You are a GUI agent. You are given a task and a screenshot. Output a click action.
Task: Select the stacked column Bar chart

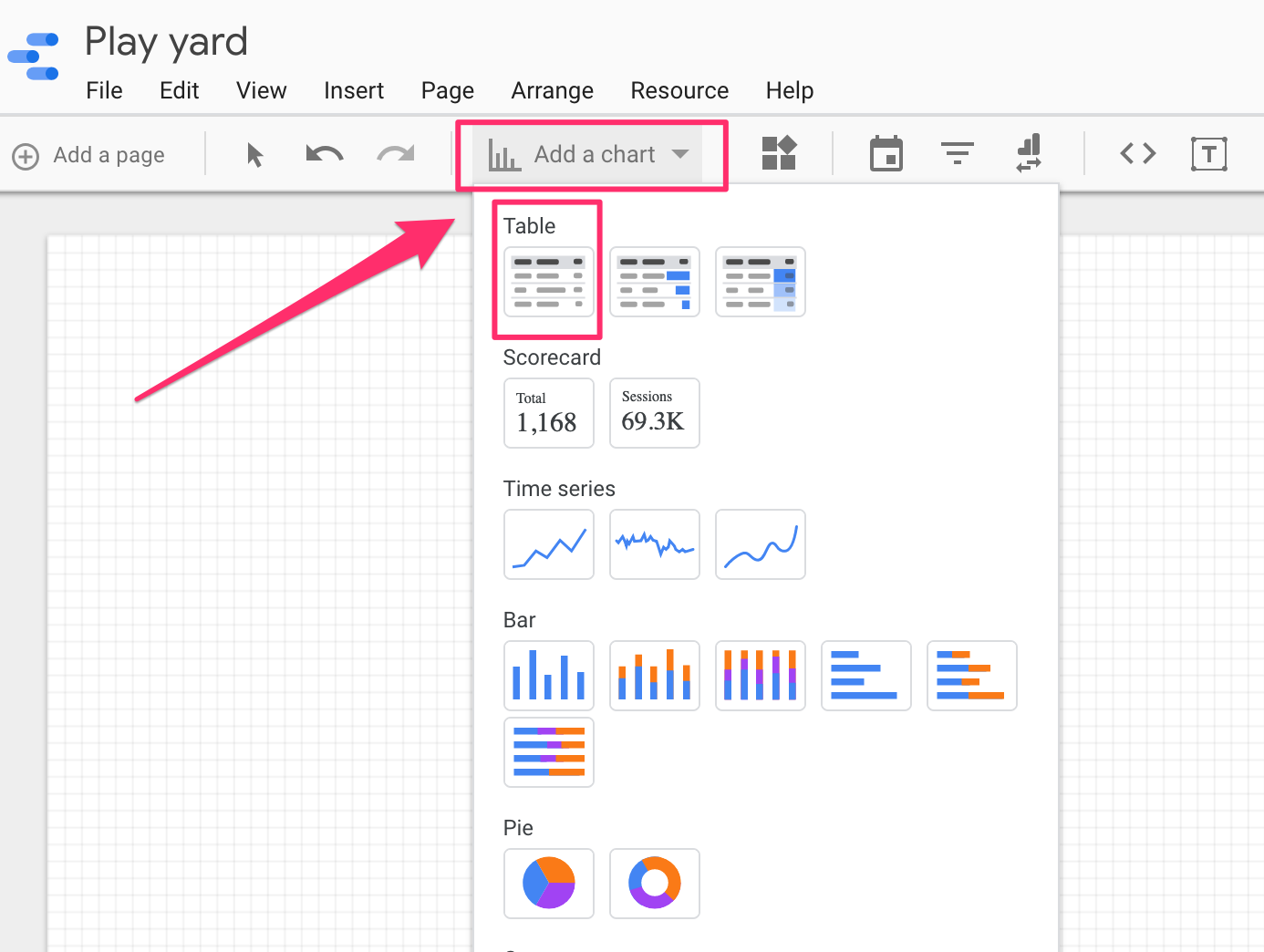tap(655, 676)
